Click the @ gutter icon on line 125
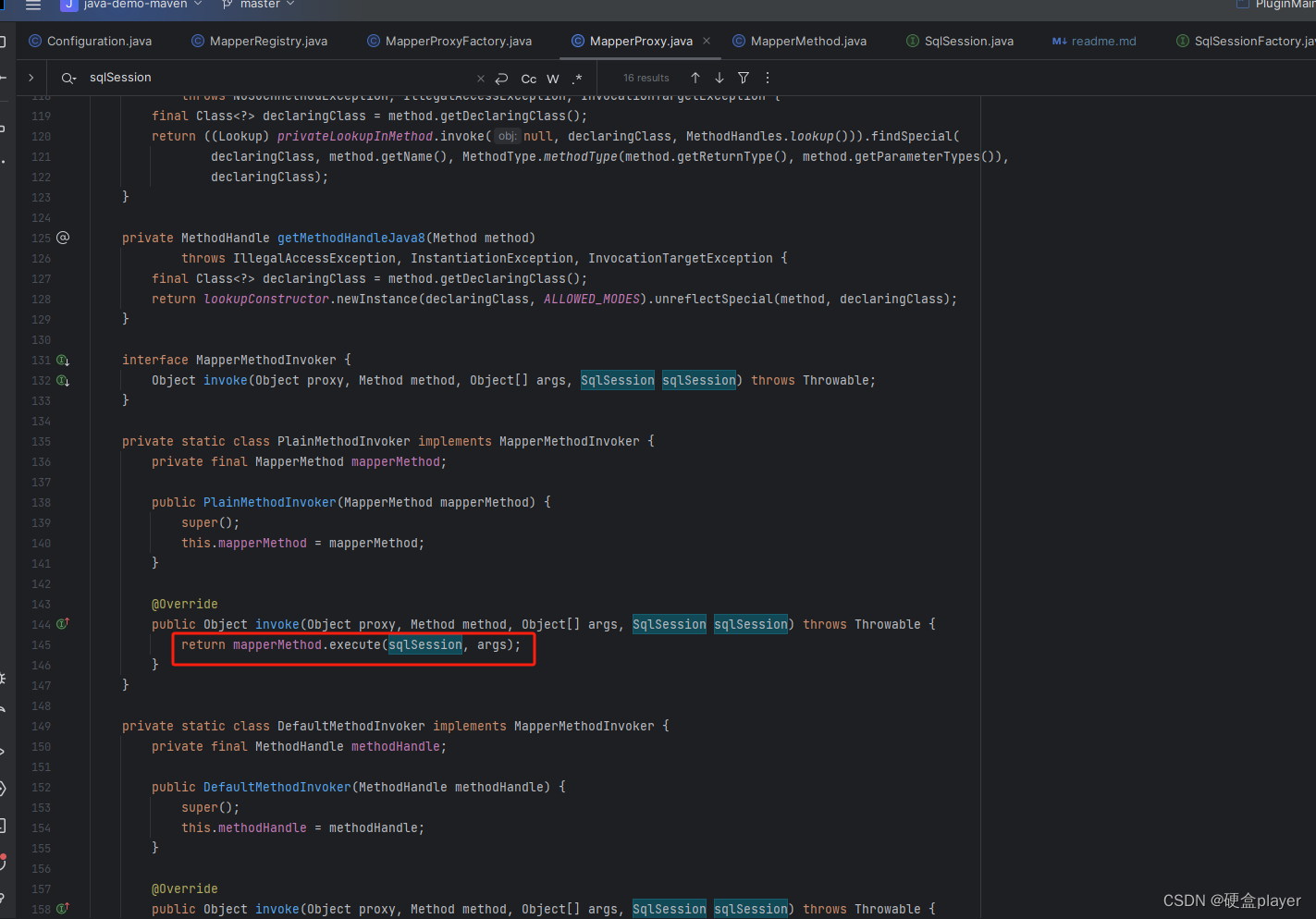 pos(63,238)
